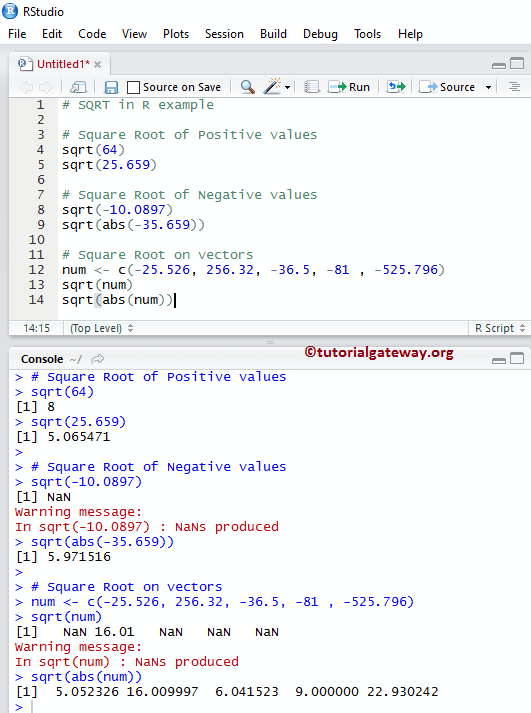Click editor line sqrt(num)
Screen dimensions: 531x713
97,285
